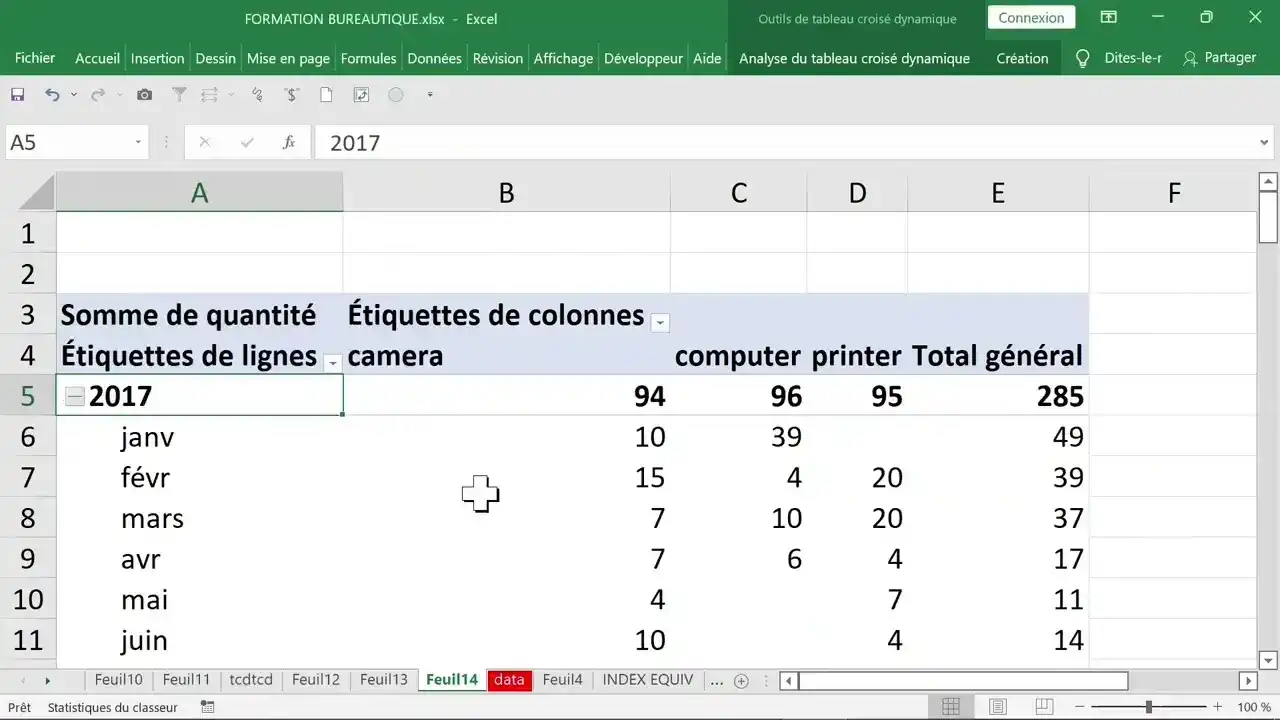Viewport: 1280px width, 720px height.
Task: Select the data sheet tab
Action: pyautogui.click(x=509, y=680)
